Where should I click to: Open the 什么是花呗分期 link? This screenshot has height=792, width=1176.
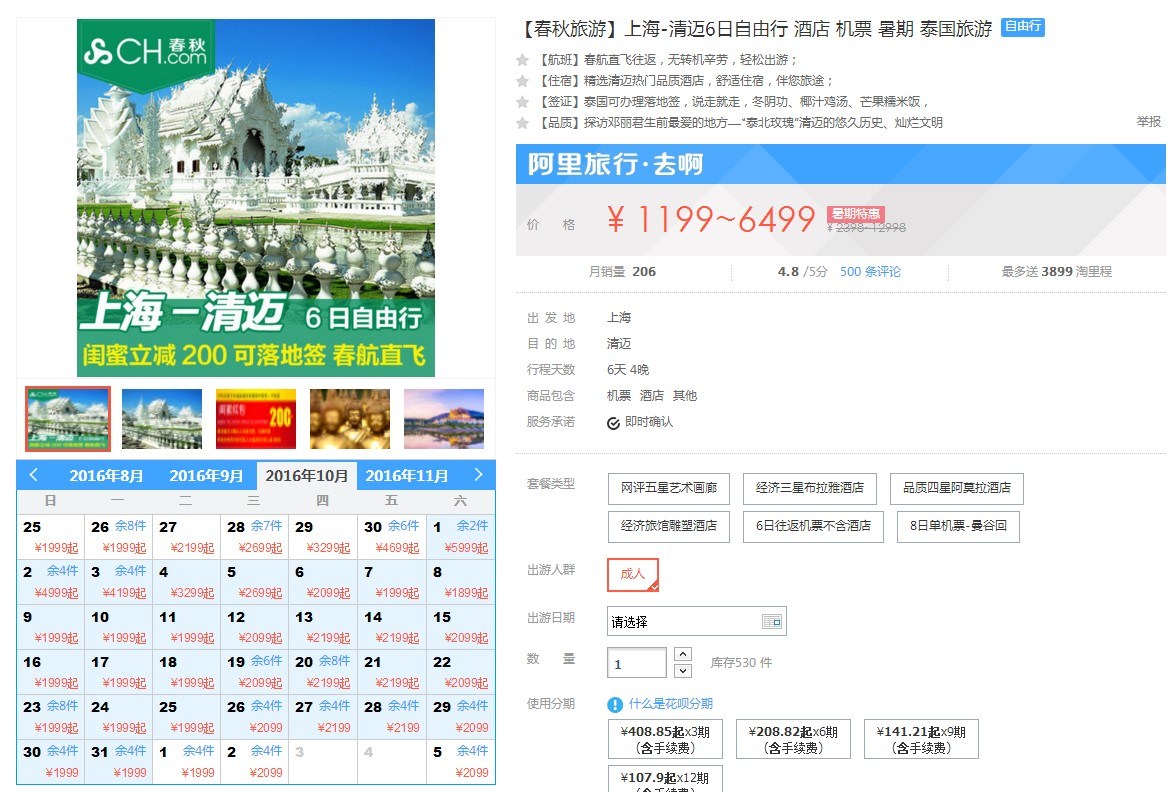tap(670, 704)
